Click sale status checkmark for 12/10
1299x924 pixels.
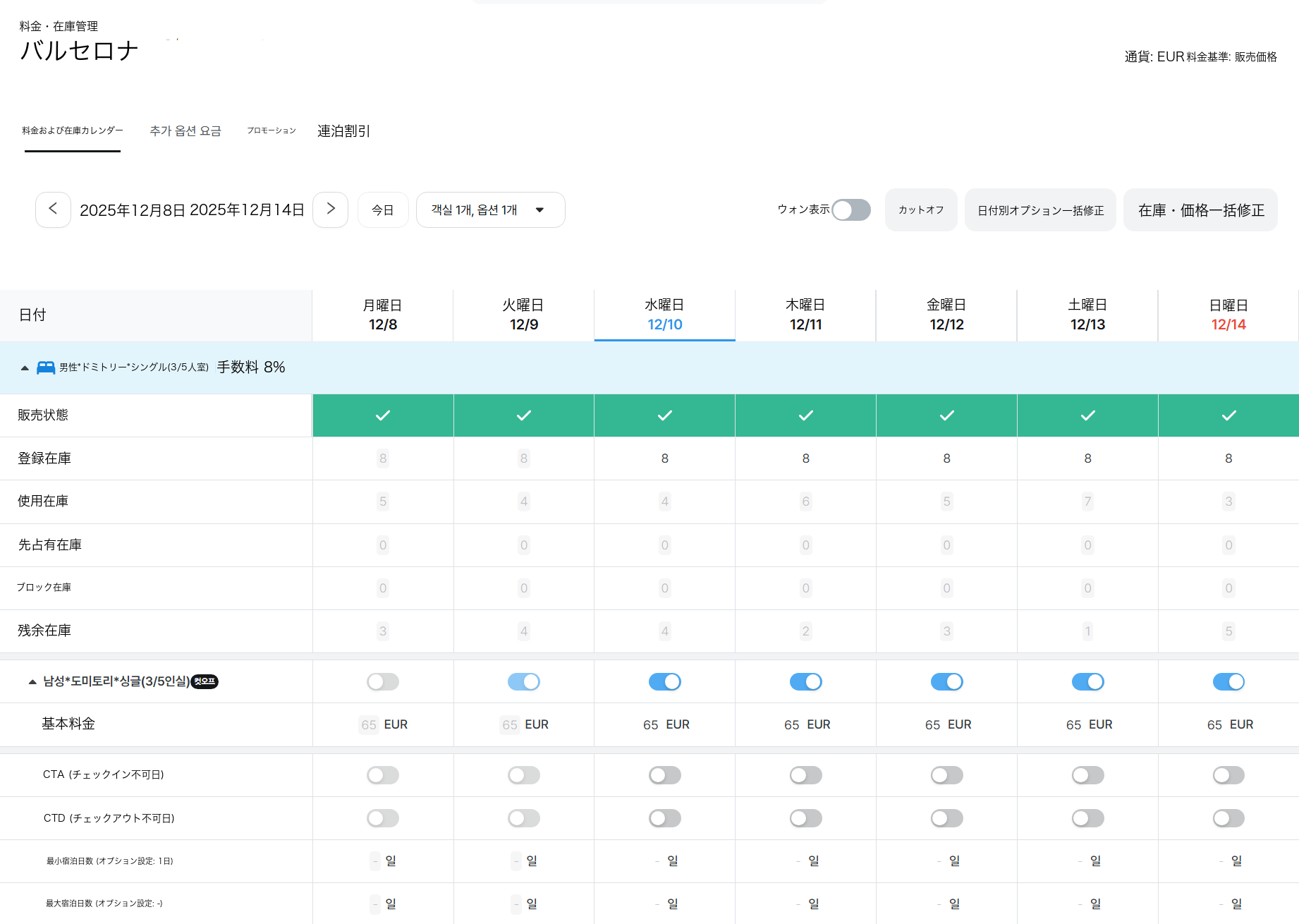[x=665, y=415]
